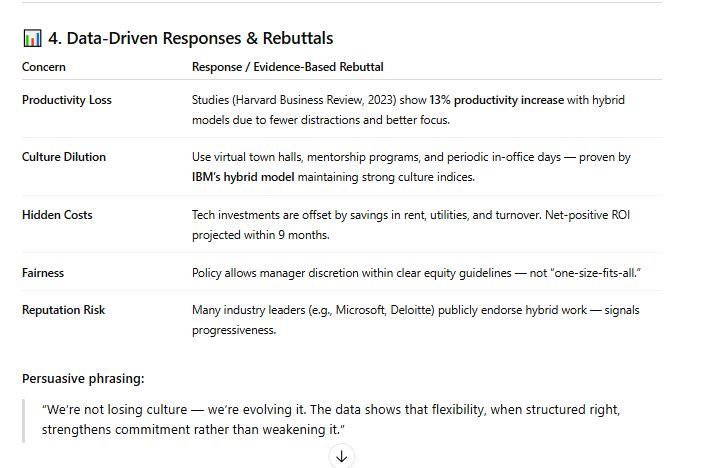Image resolution: width=706 pixels, height=468 pixels.
Task: Click the "Reputation Risk" row label
Action: (63, 310)
